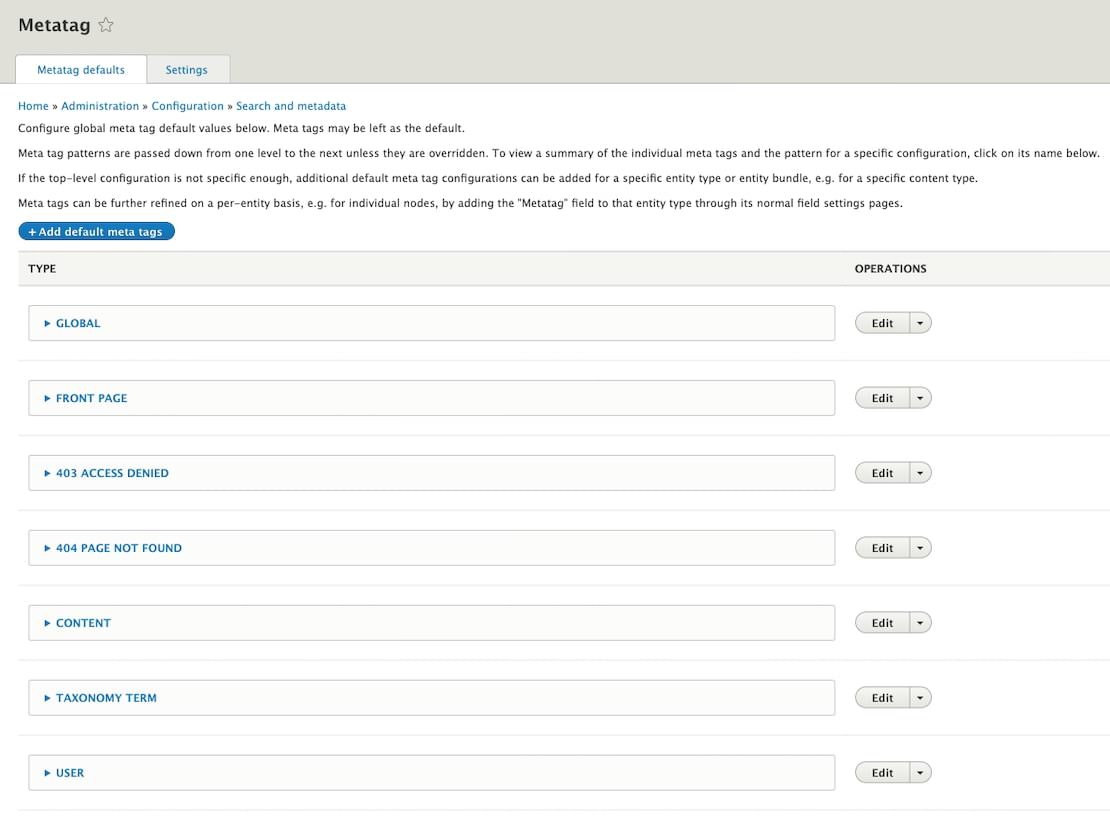Screen dimensions: 1110x822
Task: Expand the Global meta tag row
Action: coord(78,324)
